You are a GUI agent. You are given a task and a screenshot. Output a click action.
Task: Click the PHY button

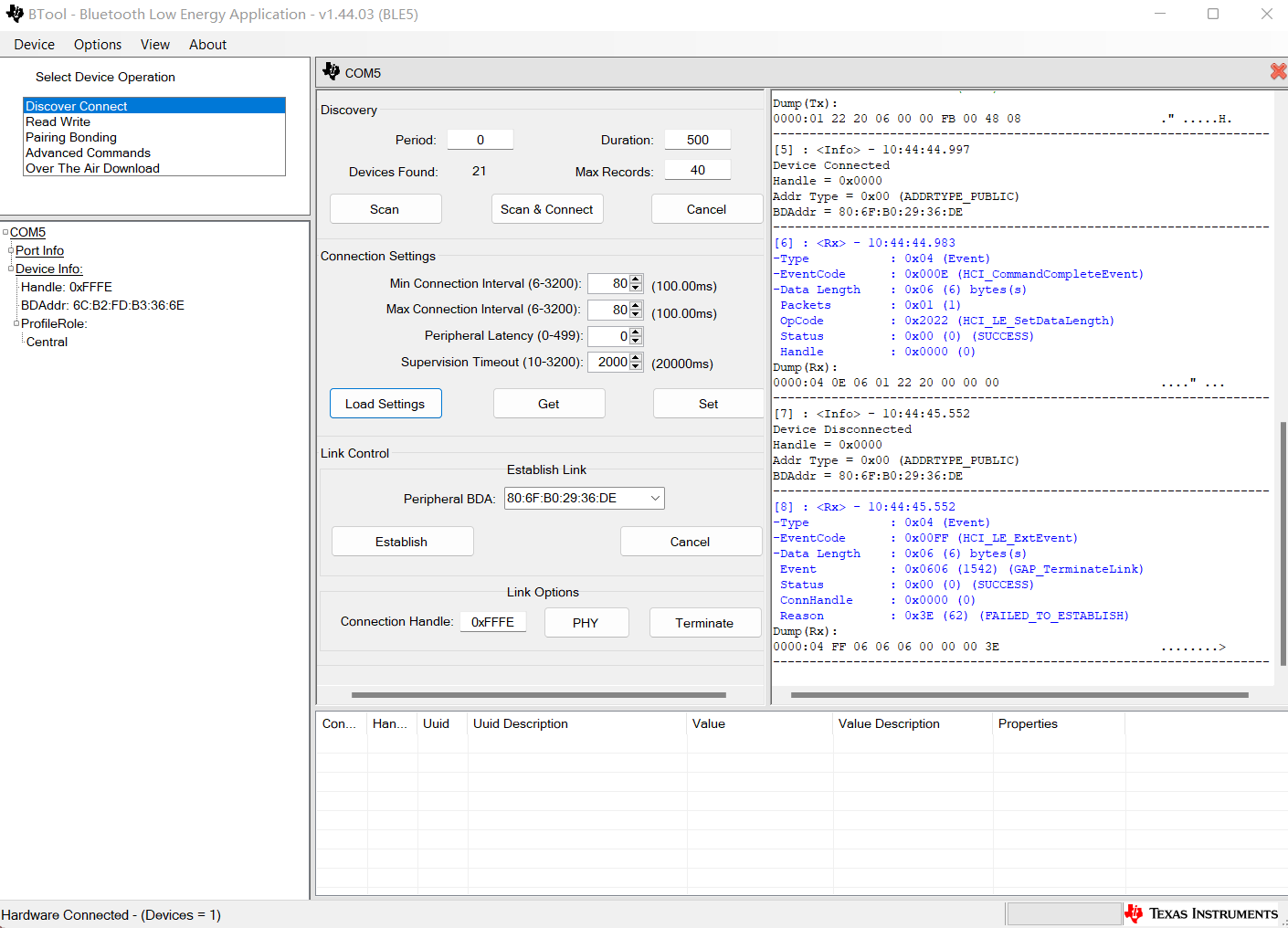point(586,623)
